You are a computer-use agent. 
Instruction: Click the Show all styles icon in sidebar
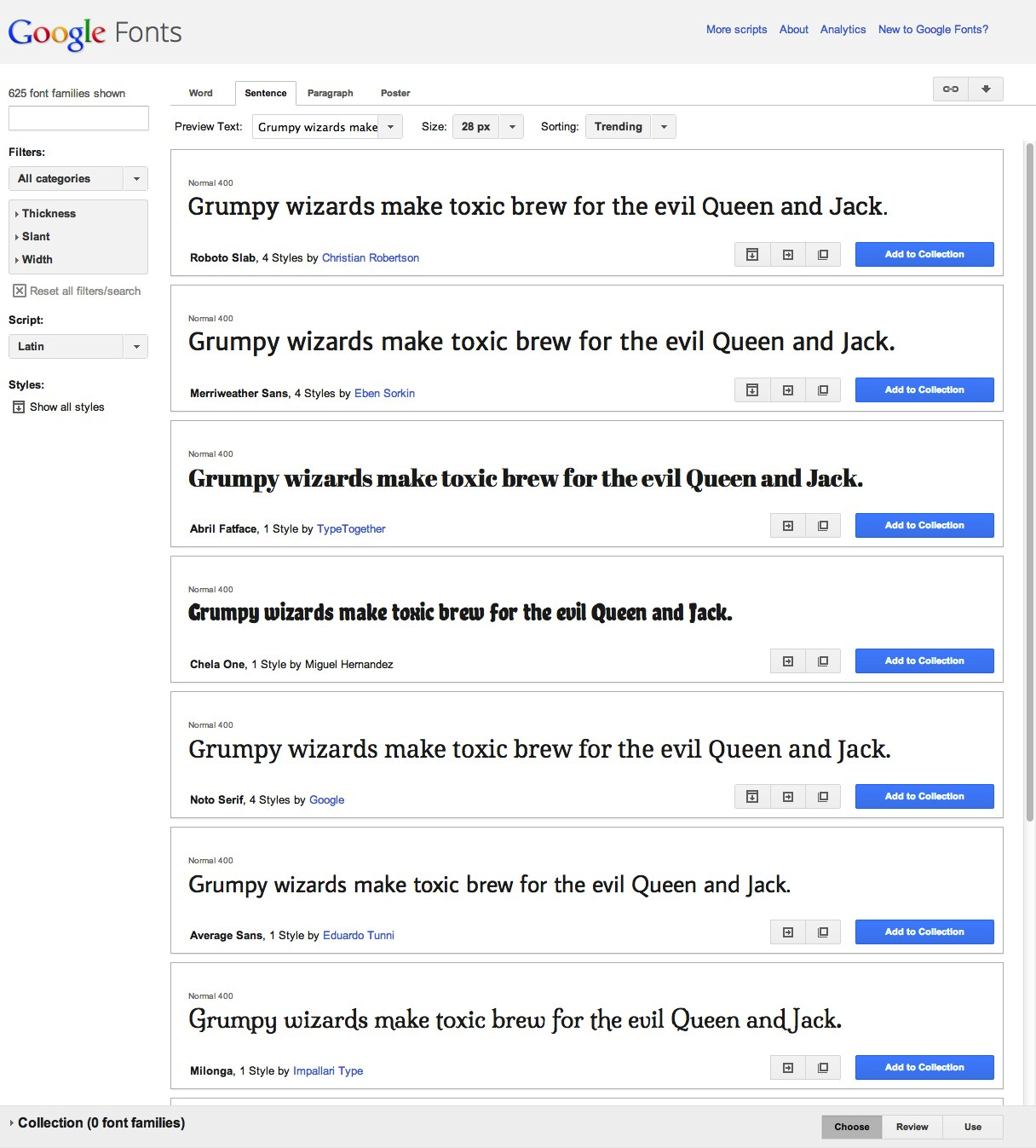19,407
